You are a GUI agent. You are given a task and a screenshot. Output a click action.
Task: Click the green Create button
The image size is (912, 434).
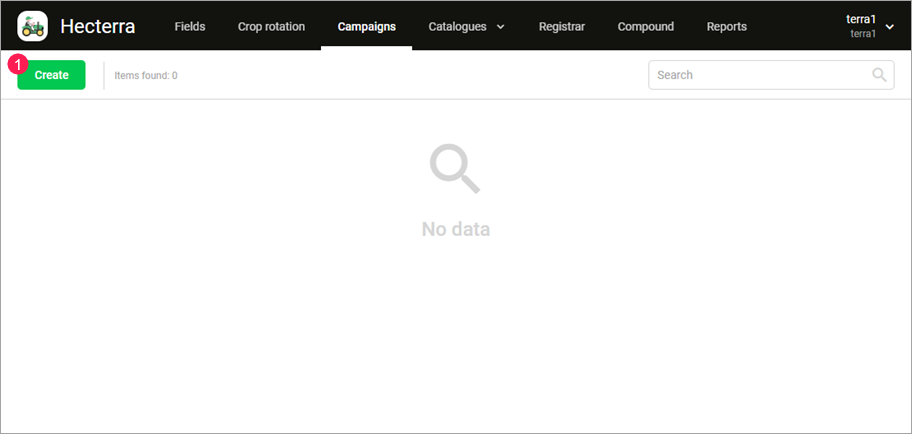51,75
